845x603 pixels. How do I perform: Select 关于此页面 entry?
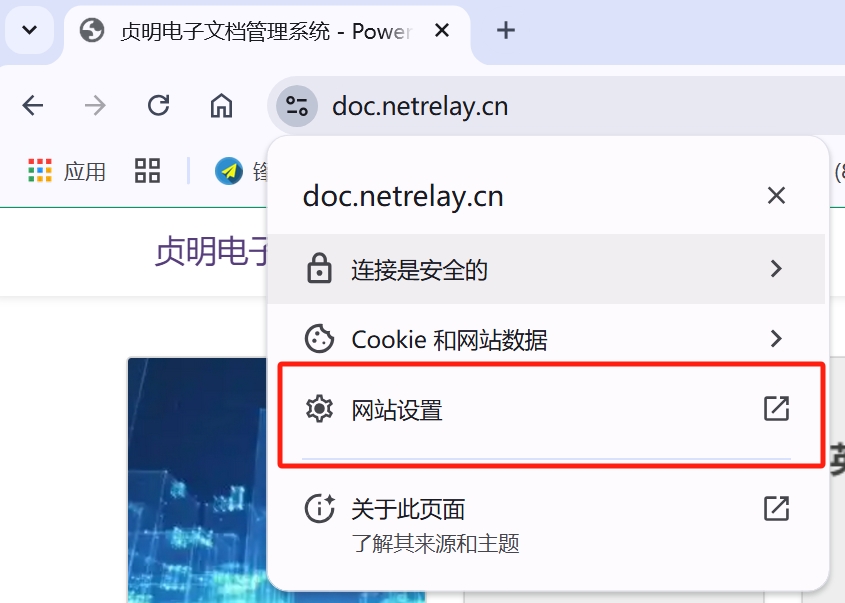546,524
